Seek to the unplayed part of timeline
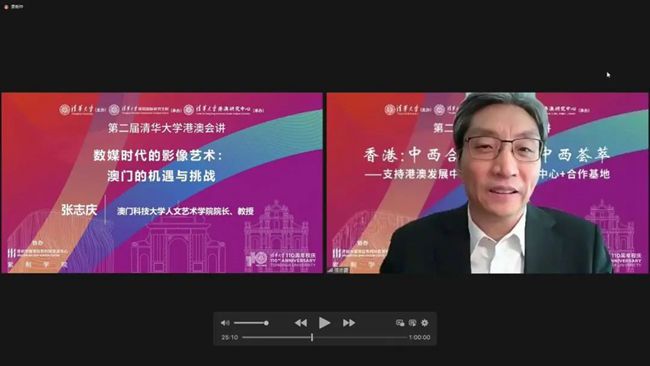This screenshot has width=650, height=366. (x=360, y=337)
